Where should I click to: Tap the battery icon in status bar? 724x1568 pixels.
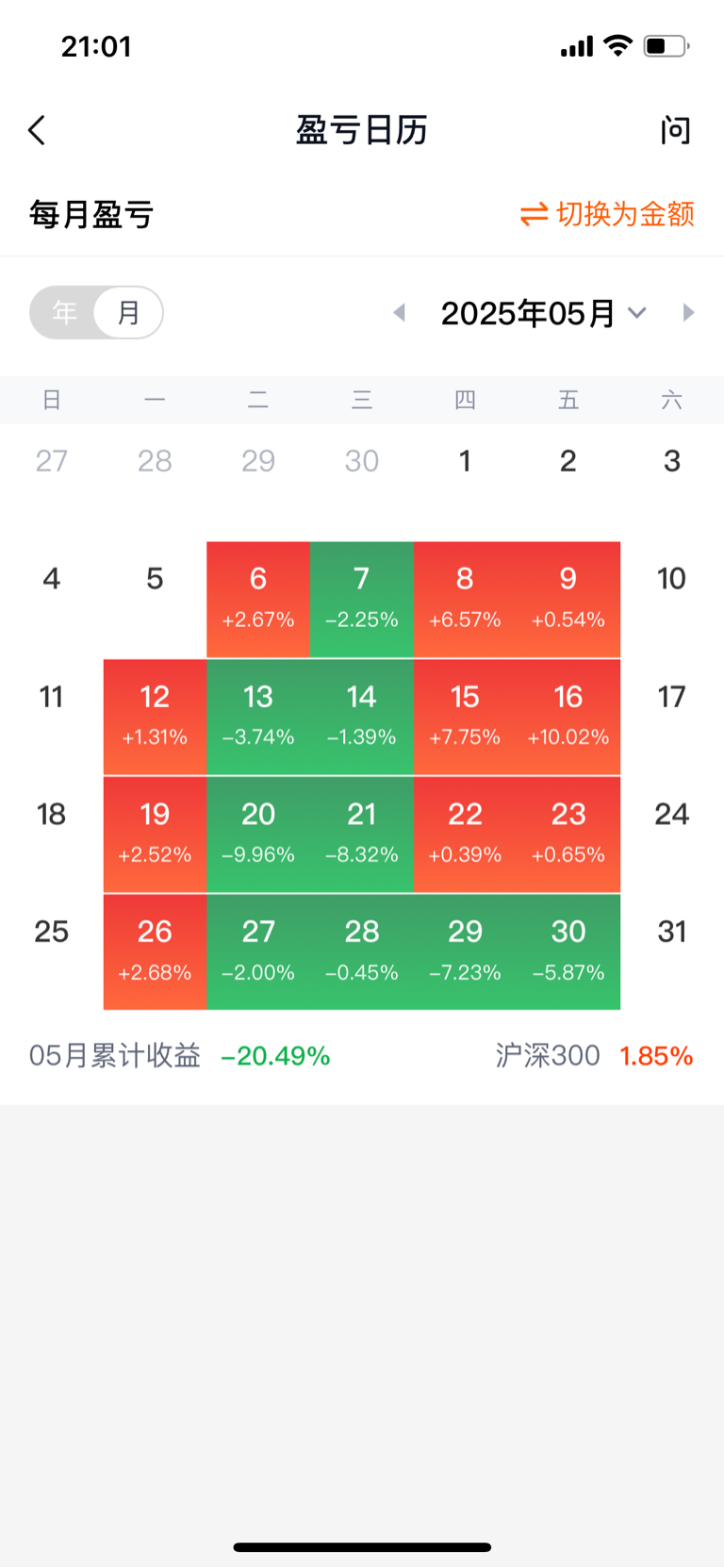click(666, 46)
